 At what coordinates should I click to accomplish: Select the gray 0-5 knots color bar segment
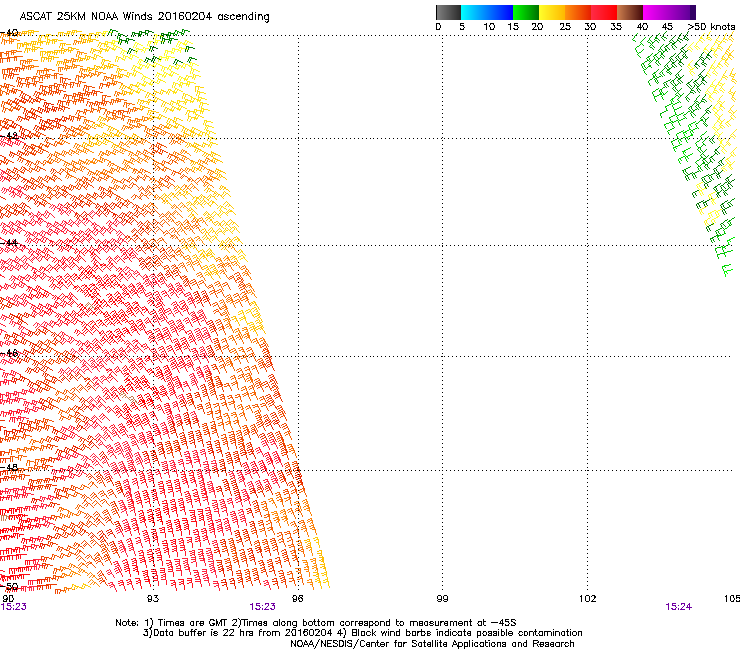(448, 12)
